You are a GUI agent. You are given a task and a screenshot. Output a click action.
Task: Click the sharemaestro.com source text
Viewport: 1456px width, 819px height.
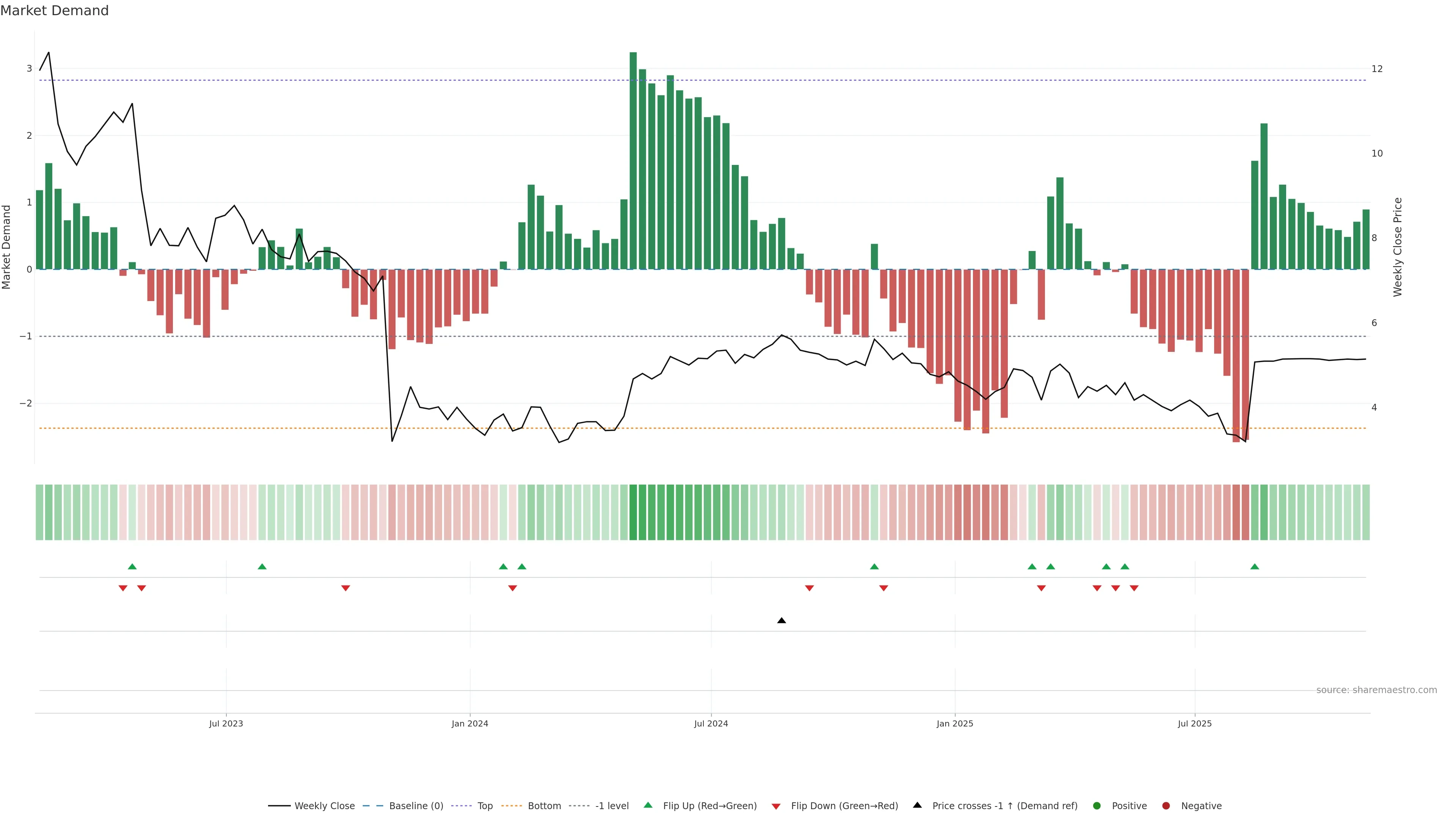1376,690
